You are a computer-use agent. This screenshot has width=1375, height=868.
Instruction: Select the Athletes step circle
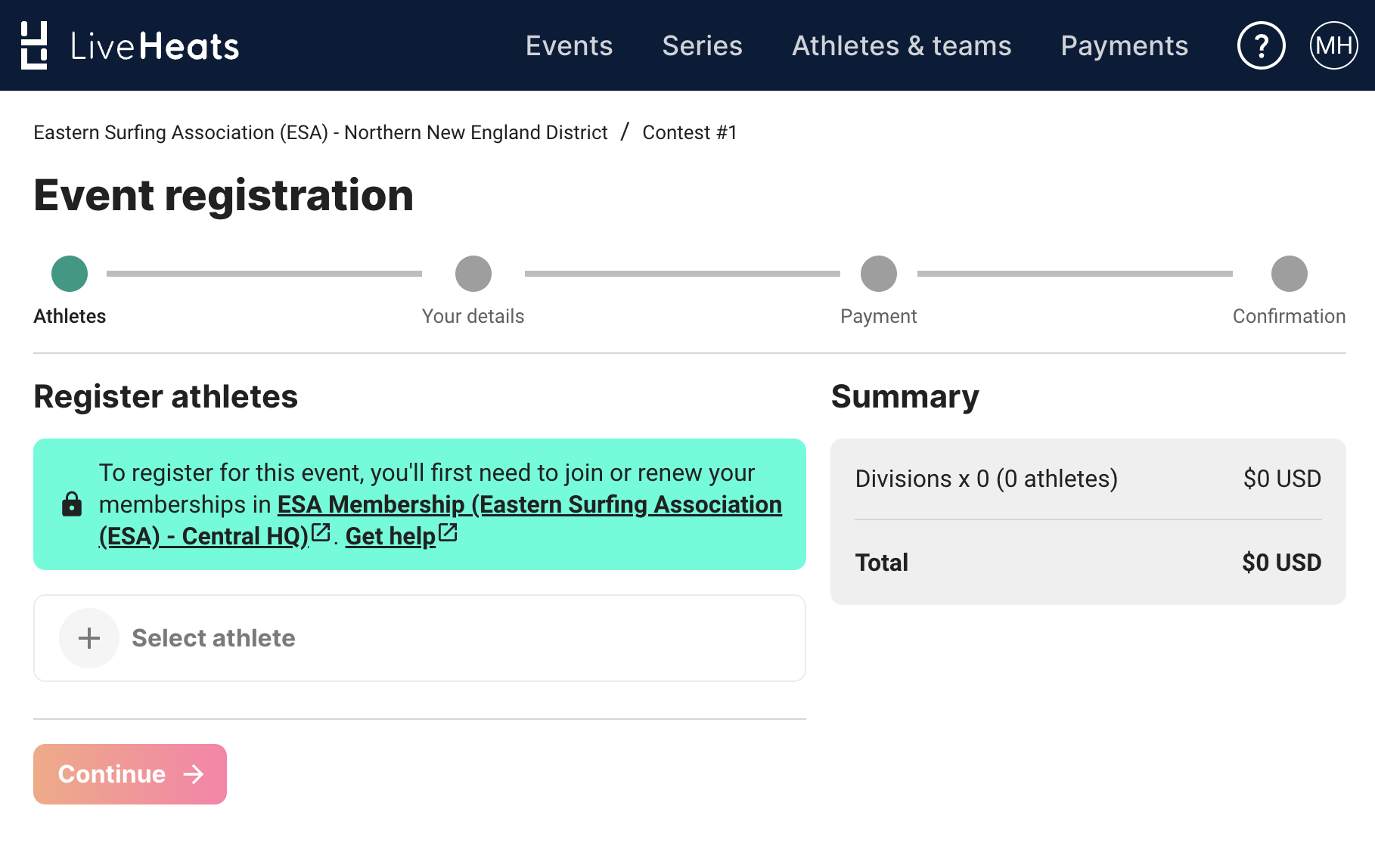[x=70, y=274]
